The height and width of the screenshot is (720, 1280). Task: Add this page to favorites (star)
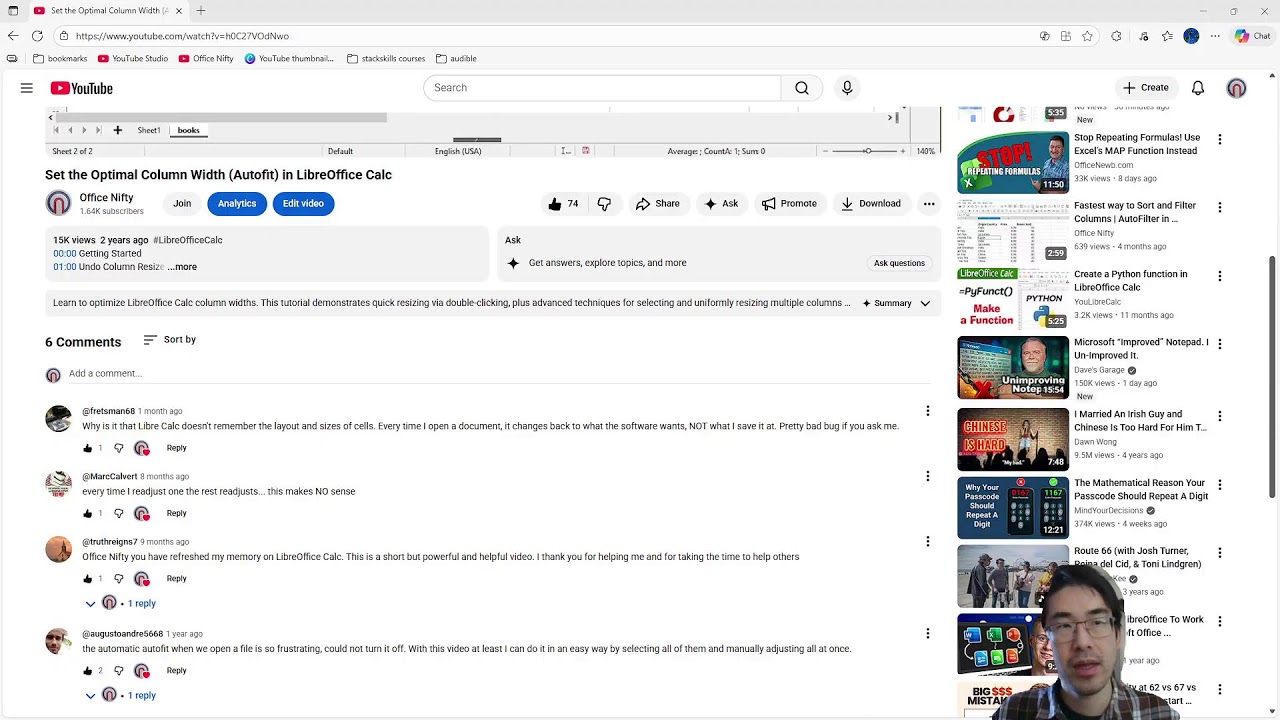pos(1087,36)
